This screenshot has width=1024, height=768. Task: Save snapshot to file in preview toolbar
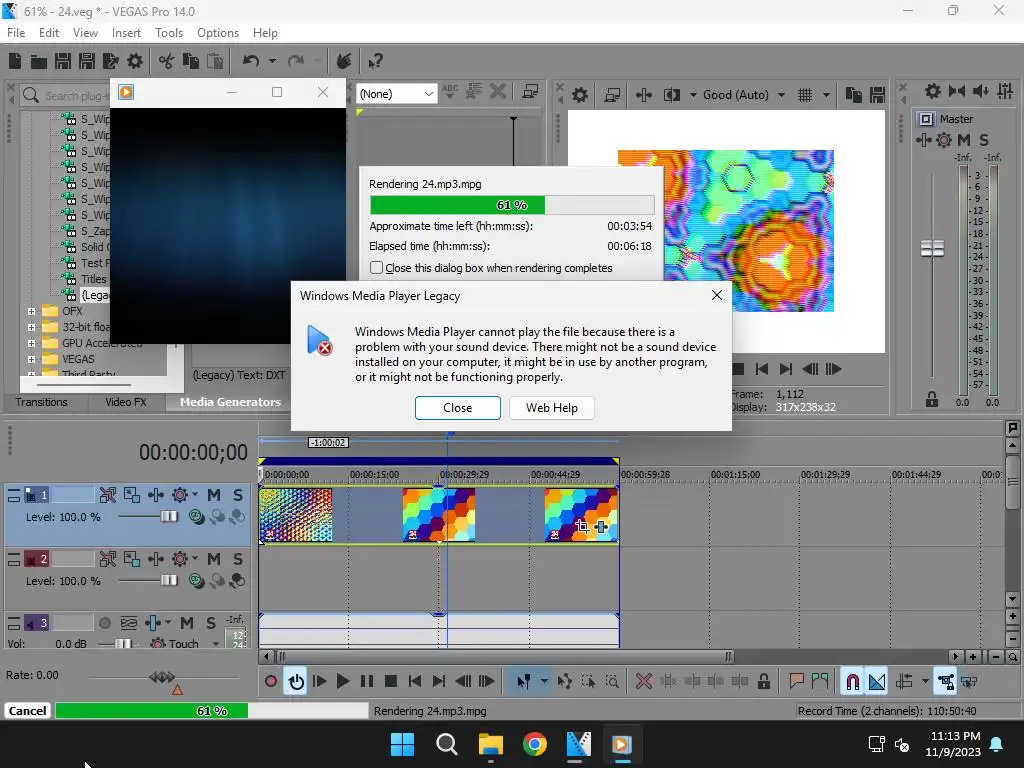pos(877,95)
